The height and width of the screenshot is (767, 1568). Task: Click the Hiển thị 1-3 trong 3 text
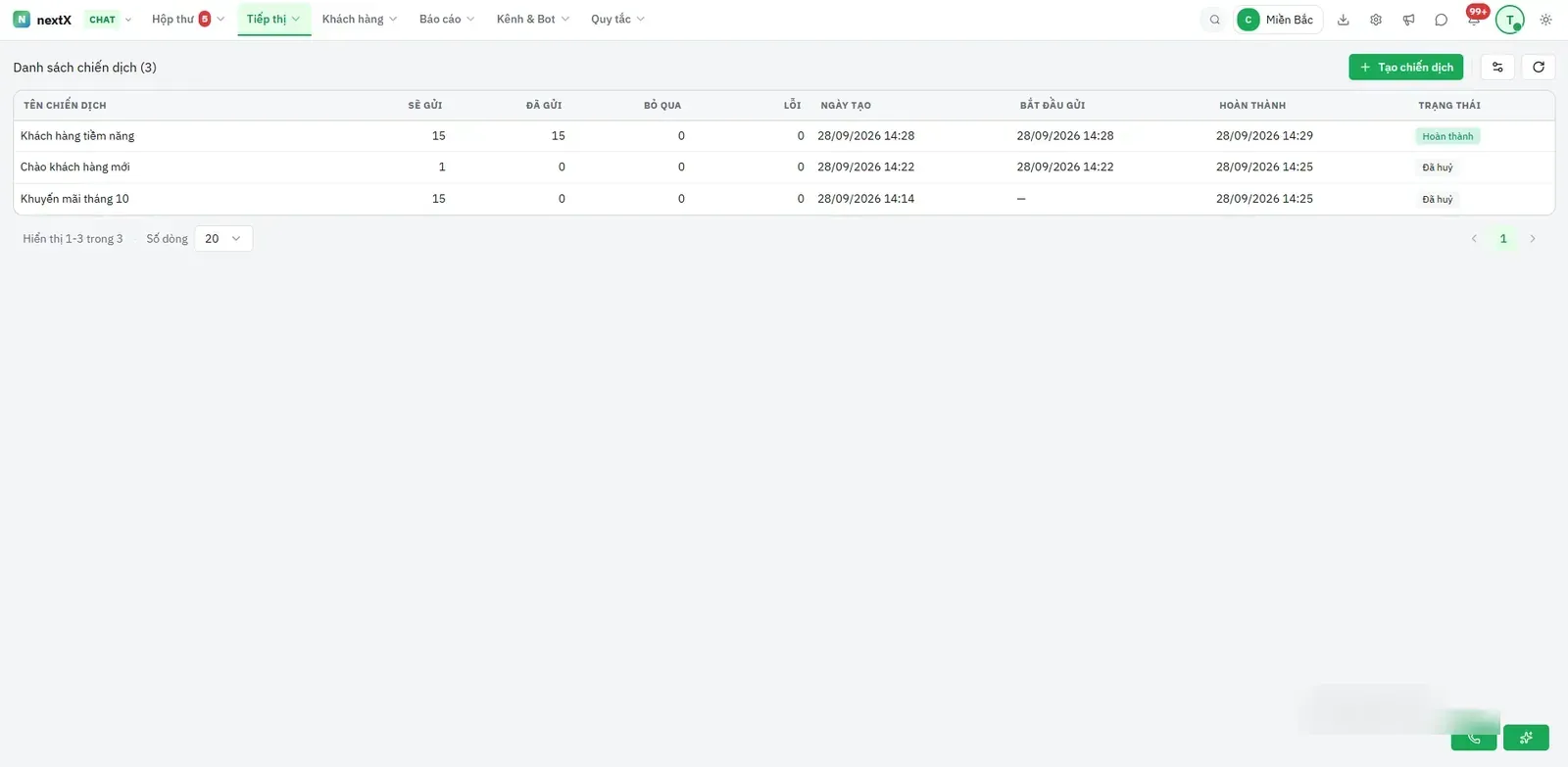(73, 239)
